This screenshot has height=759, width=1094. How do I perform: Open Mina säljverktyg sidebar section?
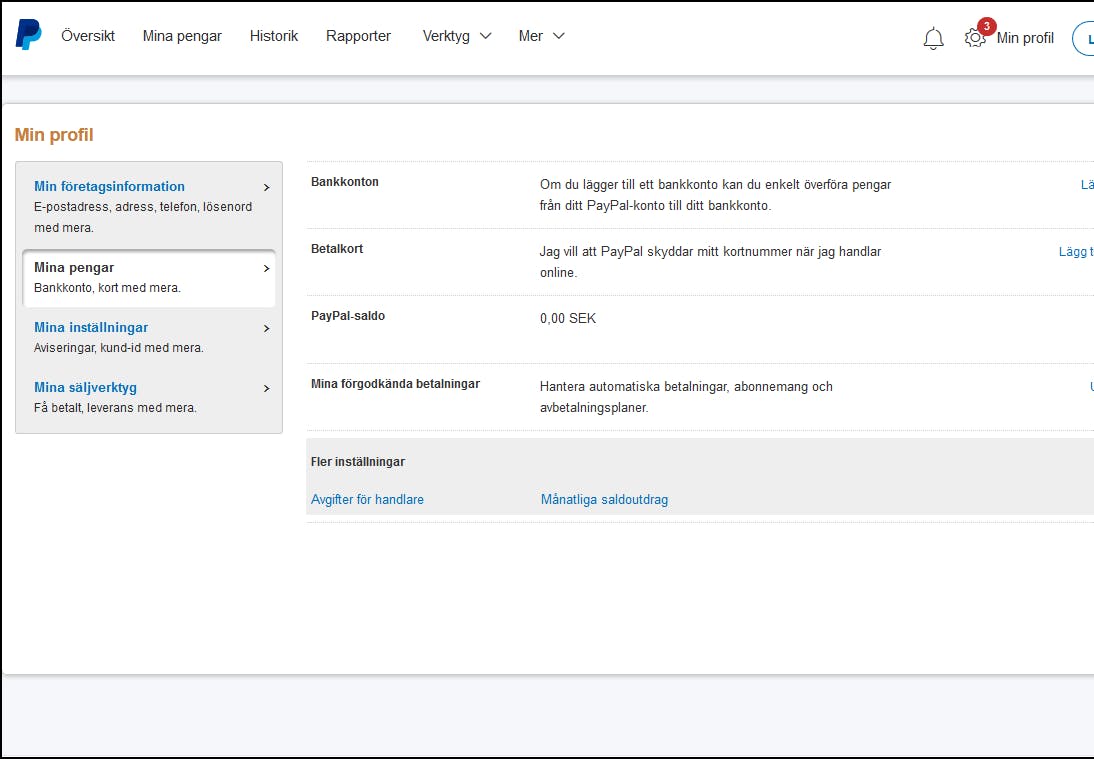[85, 387]
